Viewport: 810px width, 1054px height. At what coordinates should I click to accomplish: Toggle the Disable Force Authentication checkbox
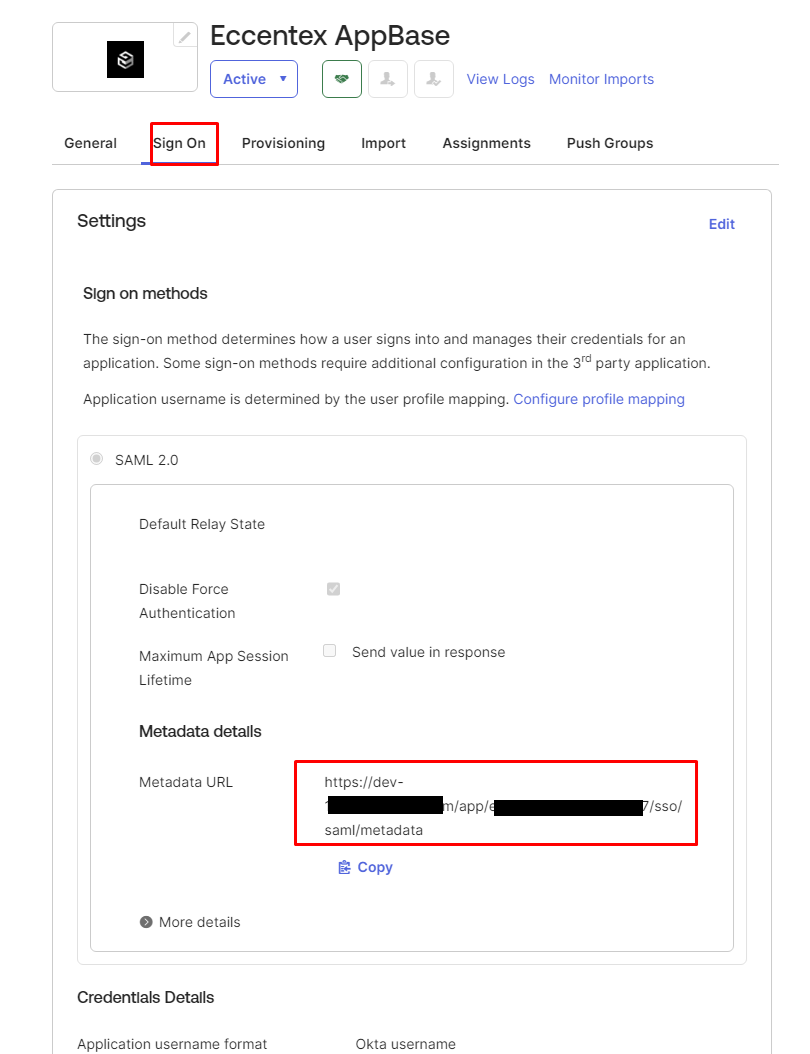click(333, 589)
